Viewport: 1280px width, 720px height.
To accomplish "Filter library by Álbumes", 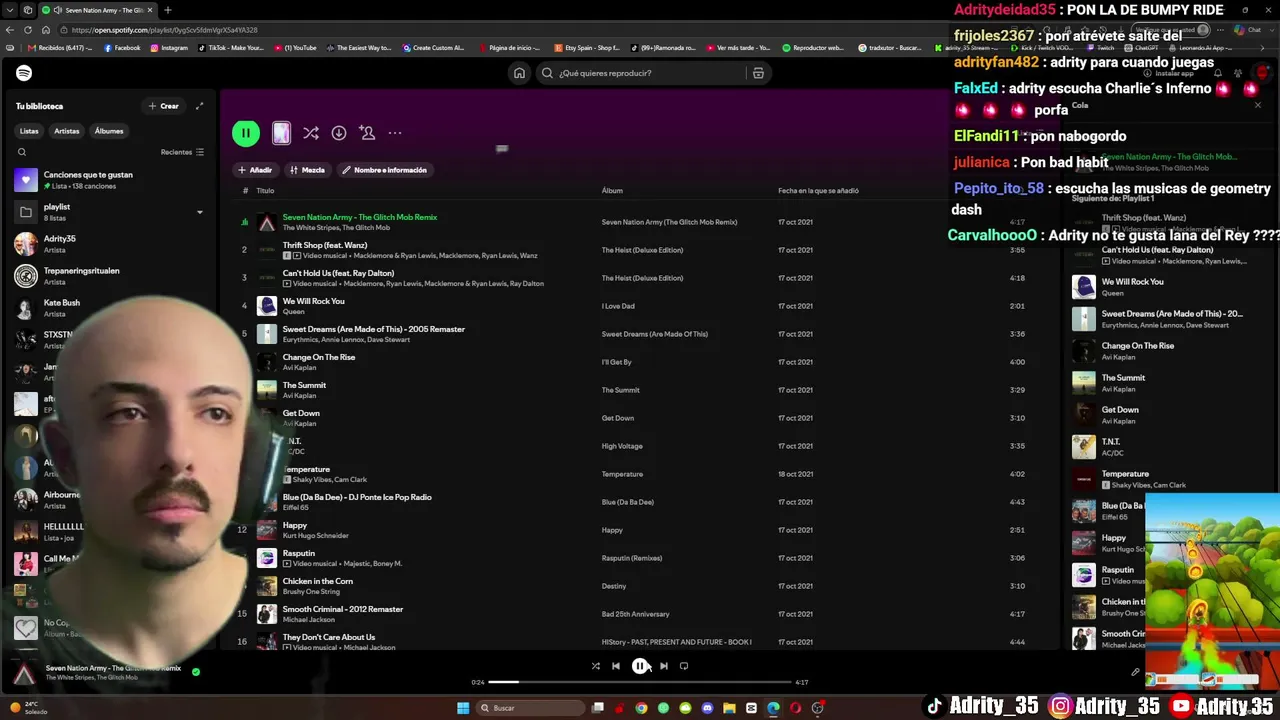I will point(109,131).
